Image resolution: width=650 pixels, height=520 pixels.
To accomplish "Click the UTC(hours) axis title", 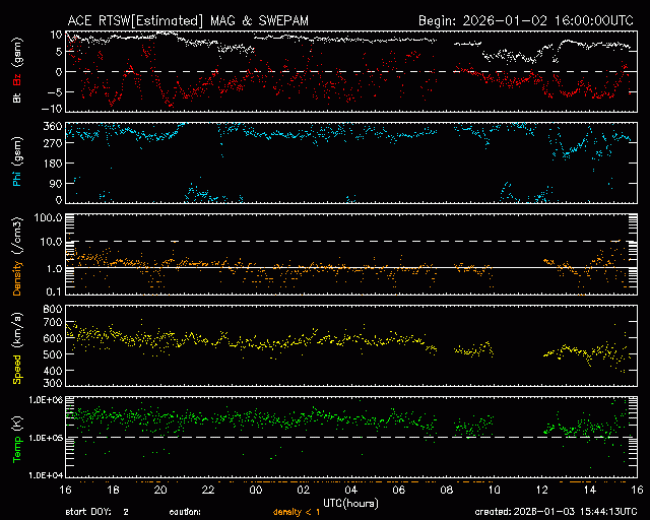I will tap(351, 503).
